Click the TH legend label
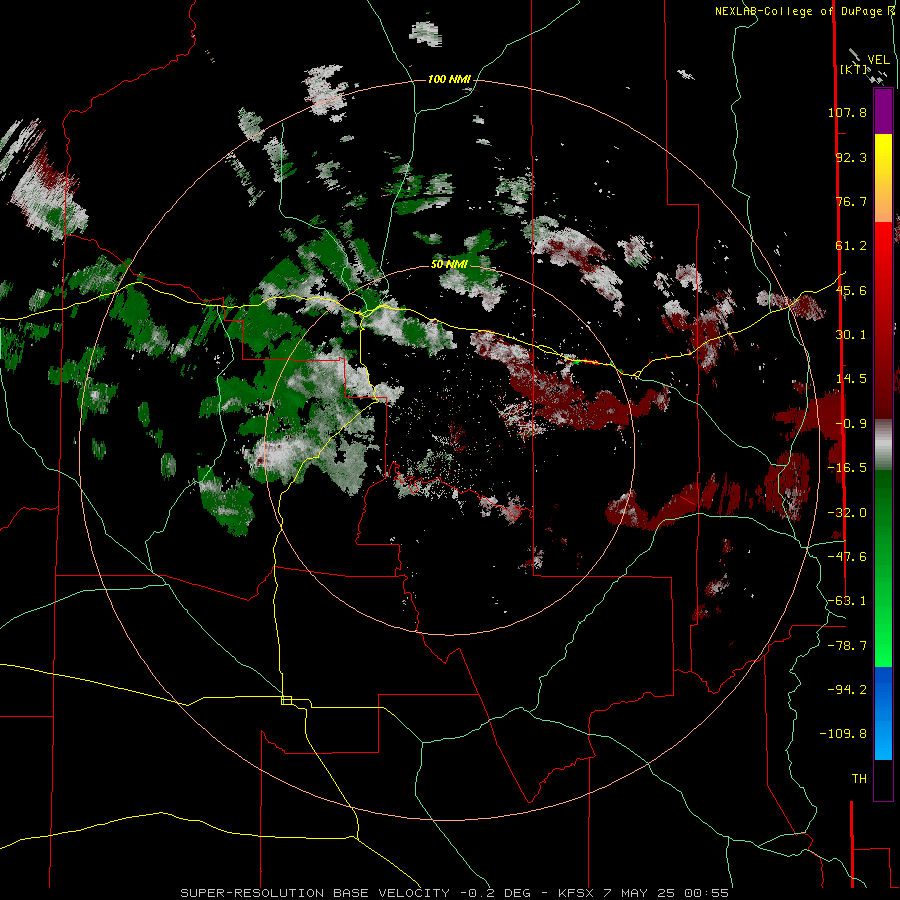 click(x=859, y=779)
